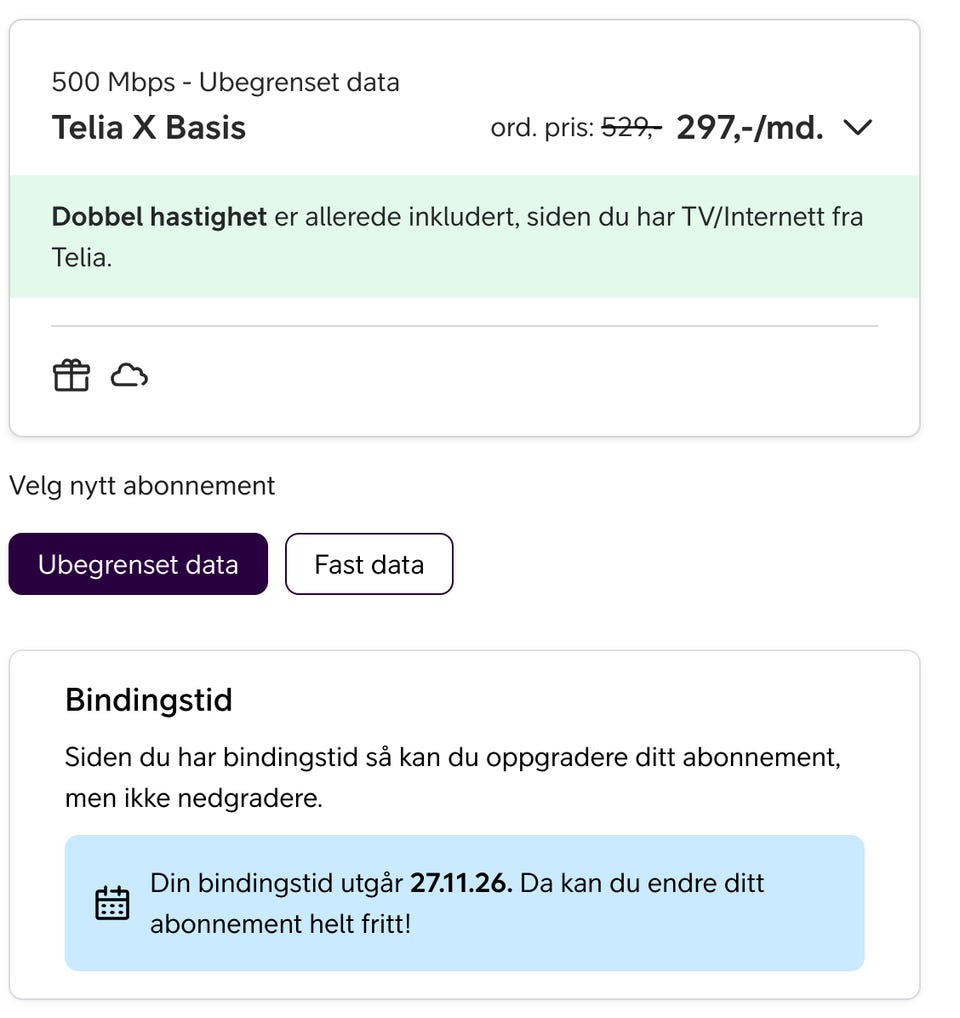
Task: Select the Ubegrenset data plan filter
Action: [x=137, y=564]
